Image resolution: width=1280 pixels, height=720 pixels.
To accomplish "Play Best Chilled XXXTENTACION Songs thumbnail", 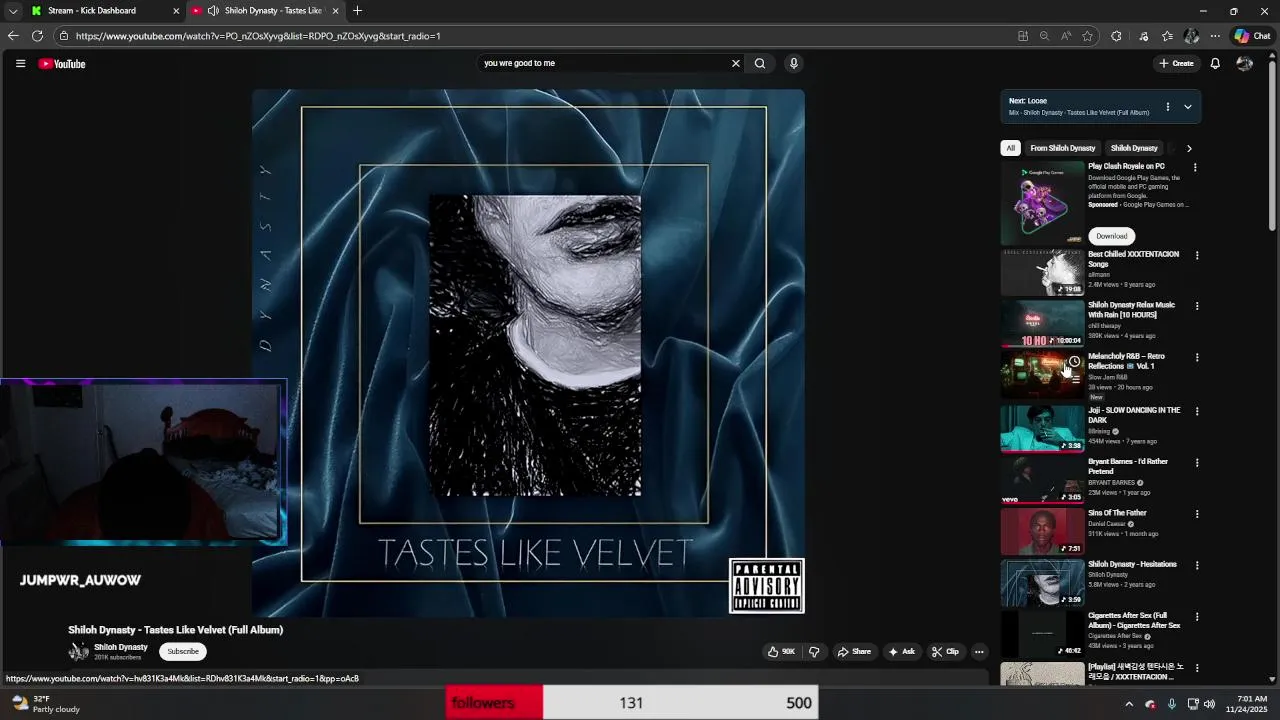I will (x=1043, y=272).
